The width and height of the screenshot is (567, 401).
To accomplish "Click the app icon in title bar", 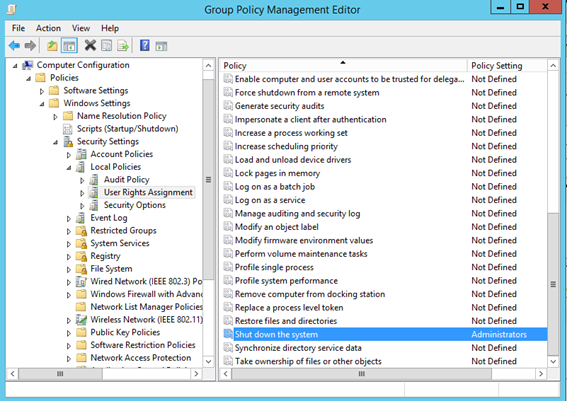I will 12,9.
